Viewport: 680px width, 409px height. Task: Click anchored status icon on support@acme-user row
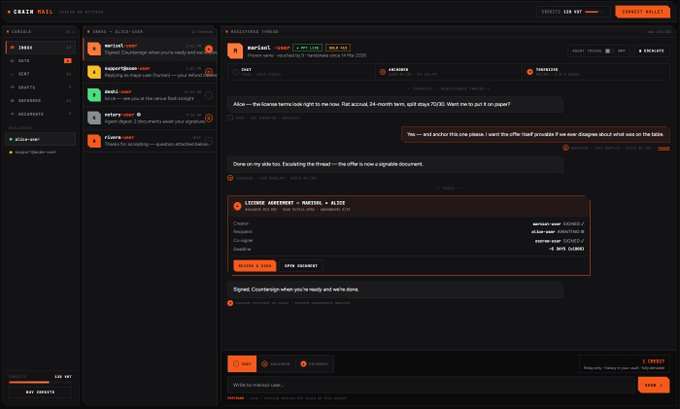click(209, 72)
